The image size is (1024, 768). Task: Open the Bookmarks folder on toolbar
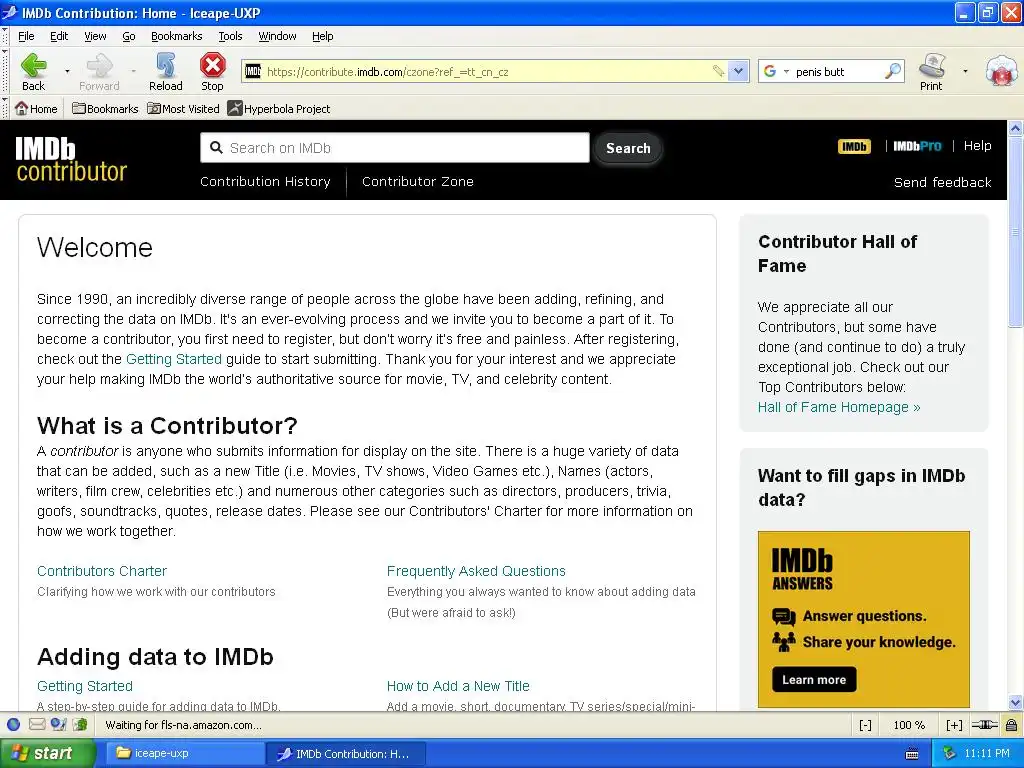105,108
